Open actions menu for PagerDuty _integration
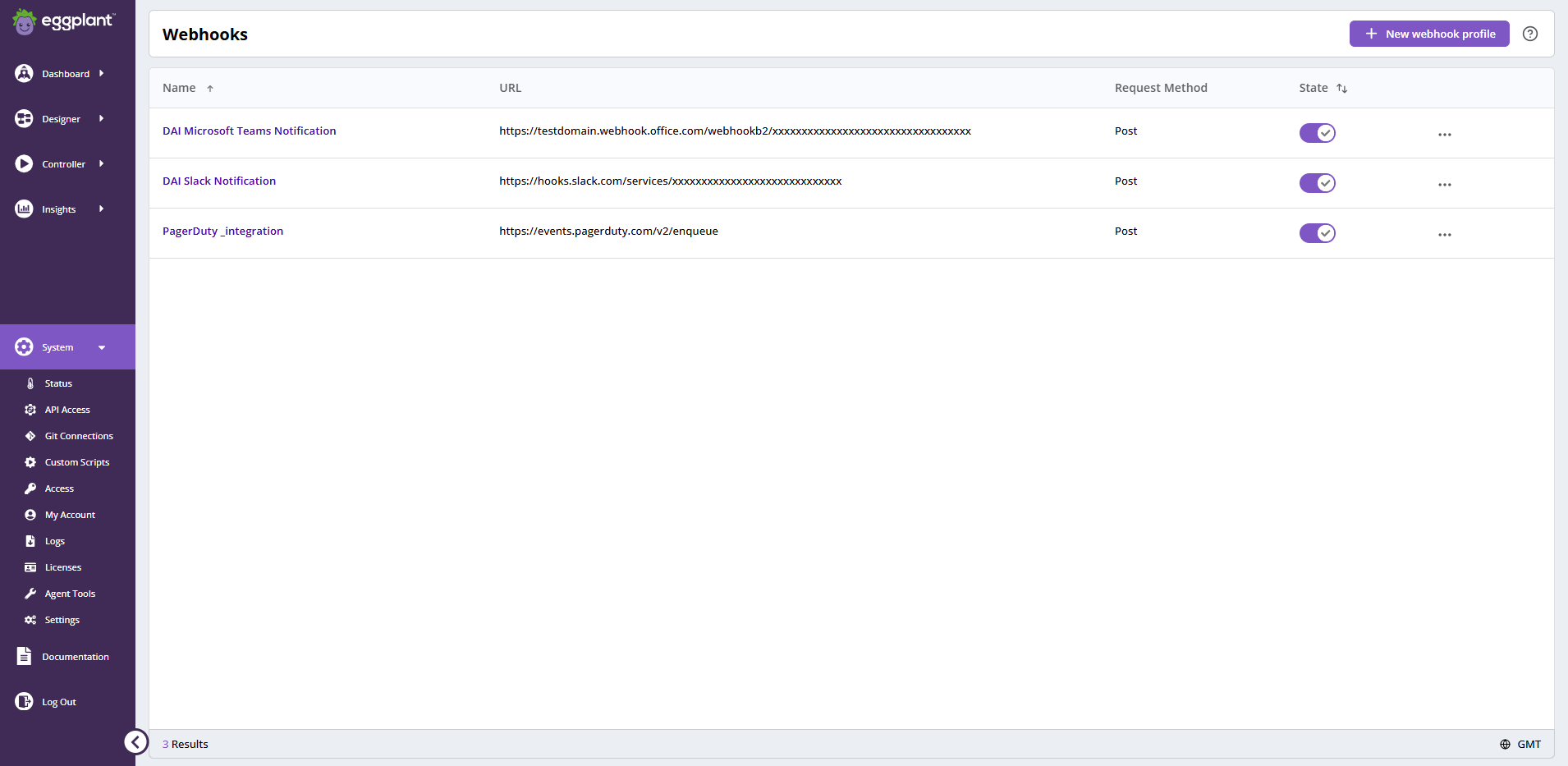1568x766 pixels. pos(1445,235)
